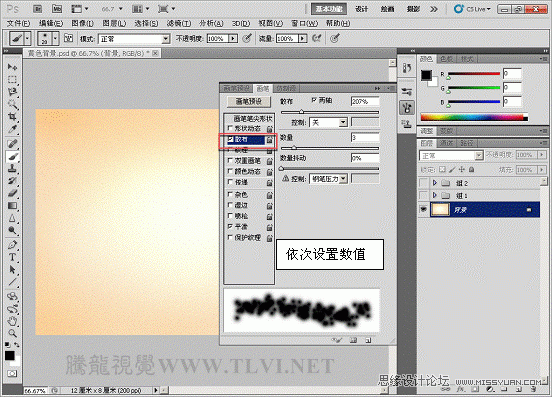Adjust the 散布 scatter slider
552x397 pixels.
point(301,112)
